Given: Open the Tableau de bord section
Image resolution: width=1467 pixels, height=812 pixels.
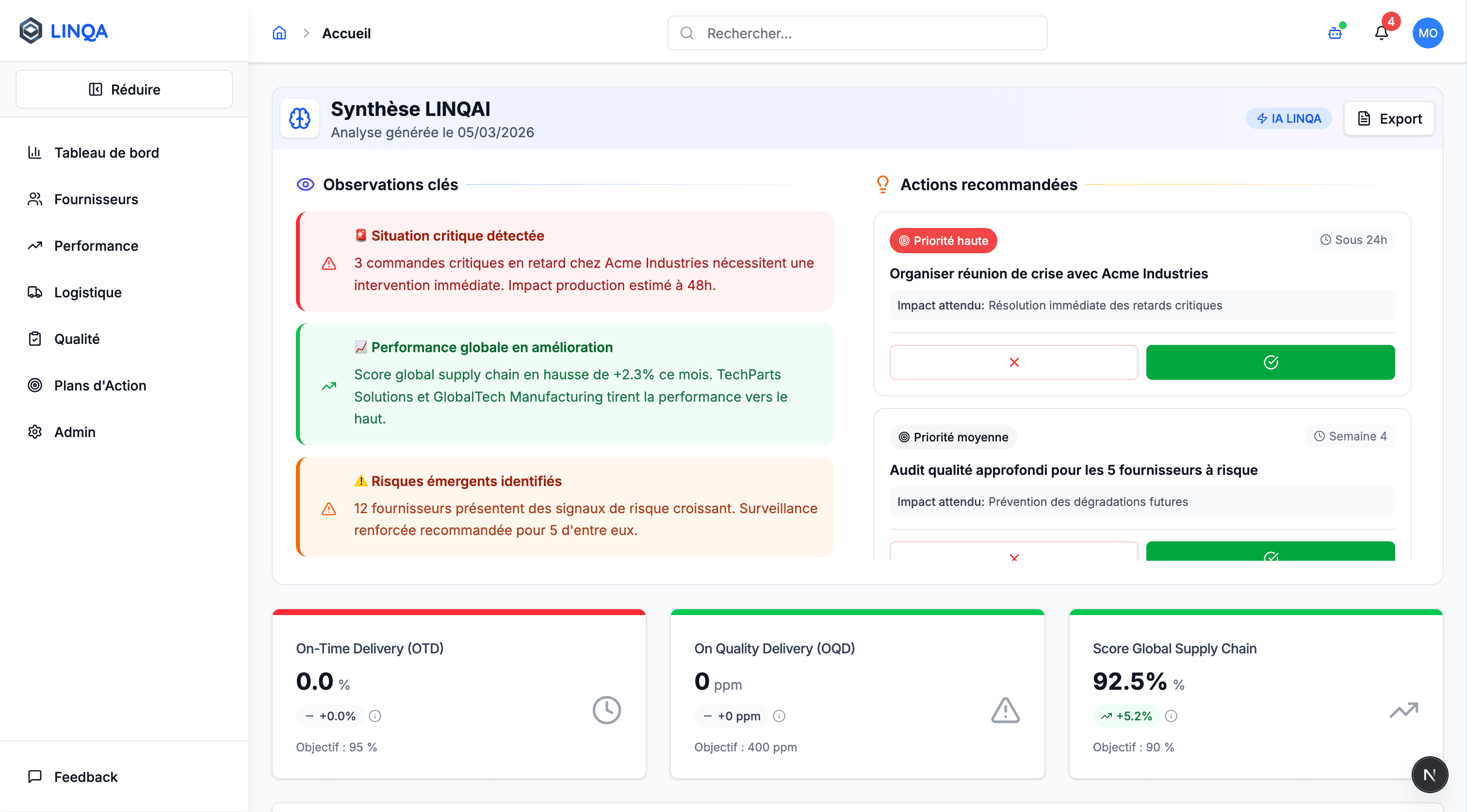Looking at the screenshot, I should (x=106, y=153).
